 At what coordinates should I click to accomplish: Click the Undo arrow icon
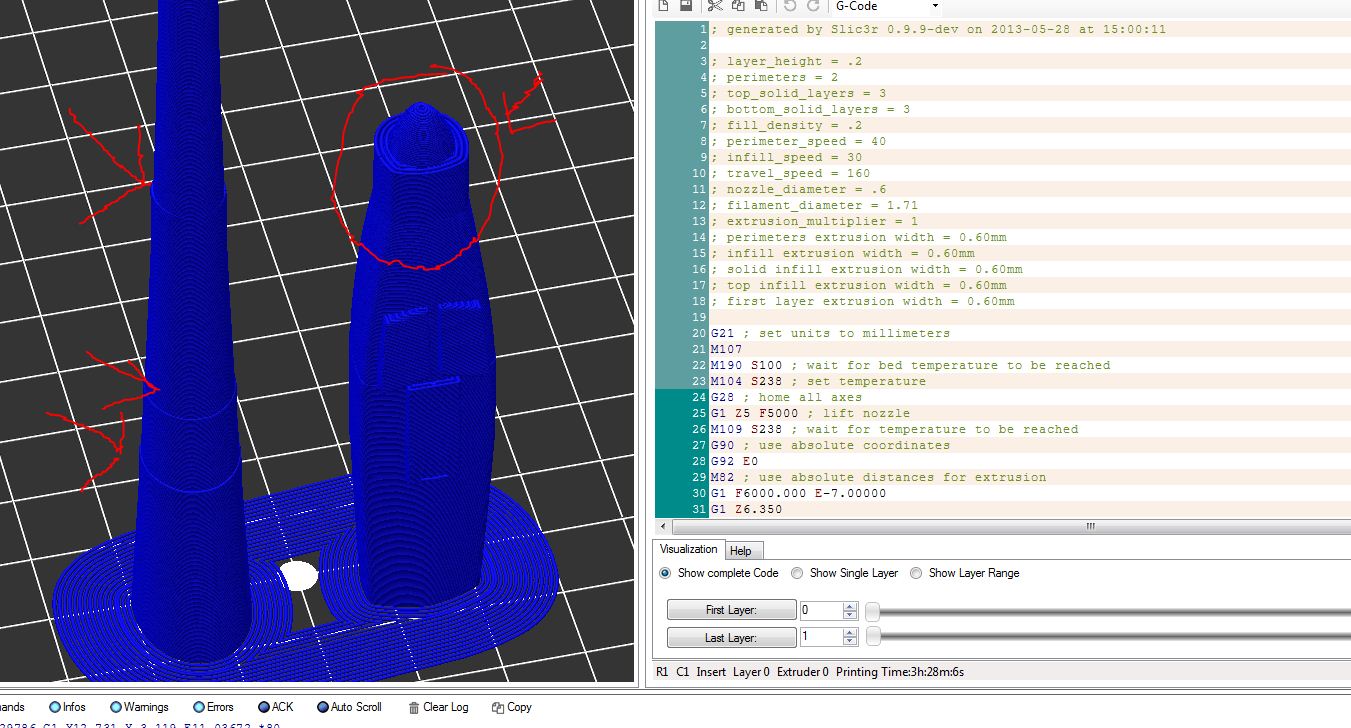click(790, 6)
